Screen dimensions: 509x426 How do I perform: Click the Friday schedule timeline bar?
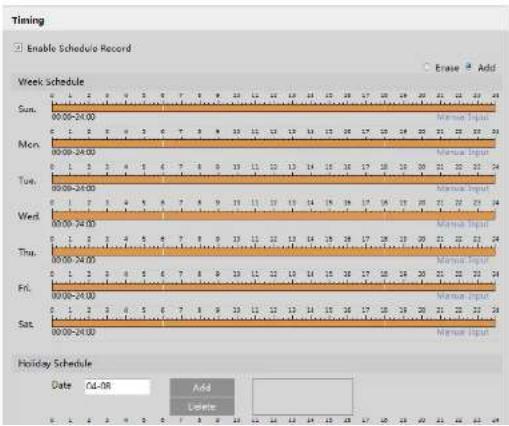pyautogui.click(x=274, y=287)
